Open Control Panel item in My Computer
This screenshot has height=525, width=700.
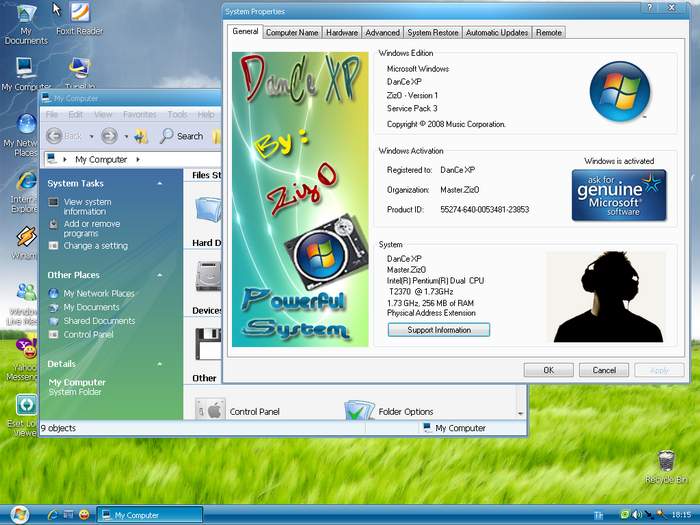(238, 411)
